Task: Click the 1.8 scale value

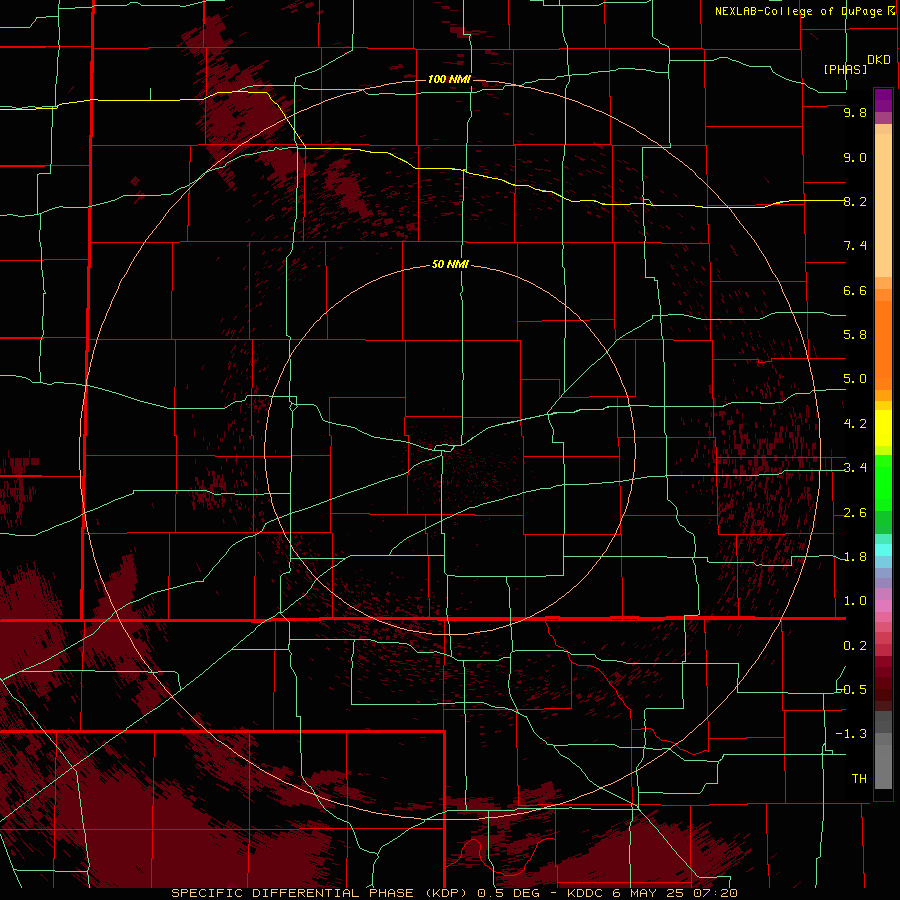Action: coord(855,557)
